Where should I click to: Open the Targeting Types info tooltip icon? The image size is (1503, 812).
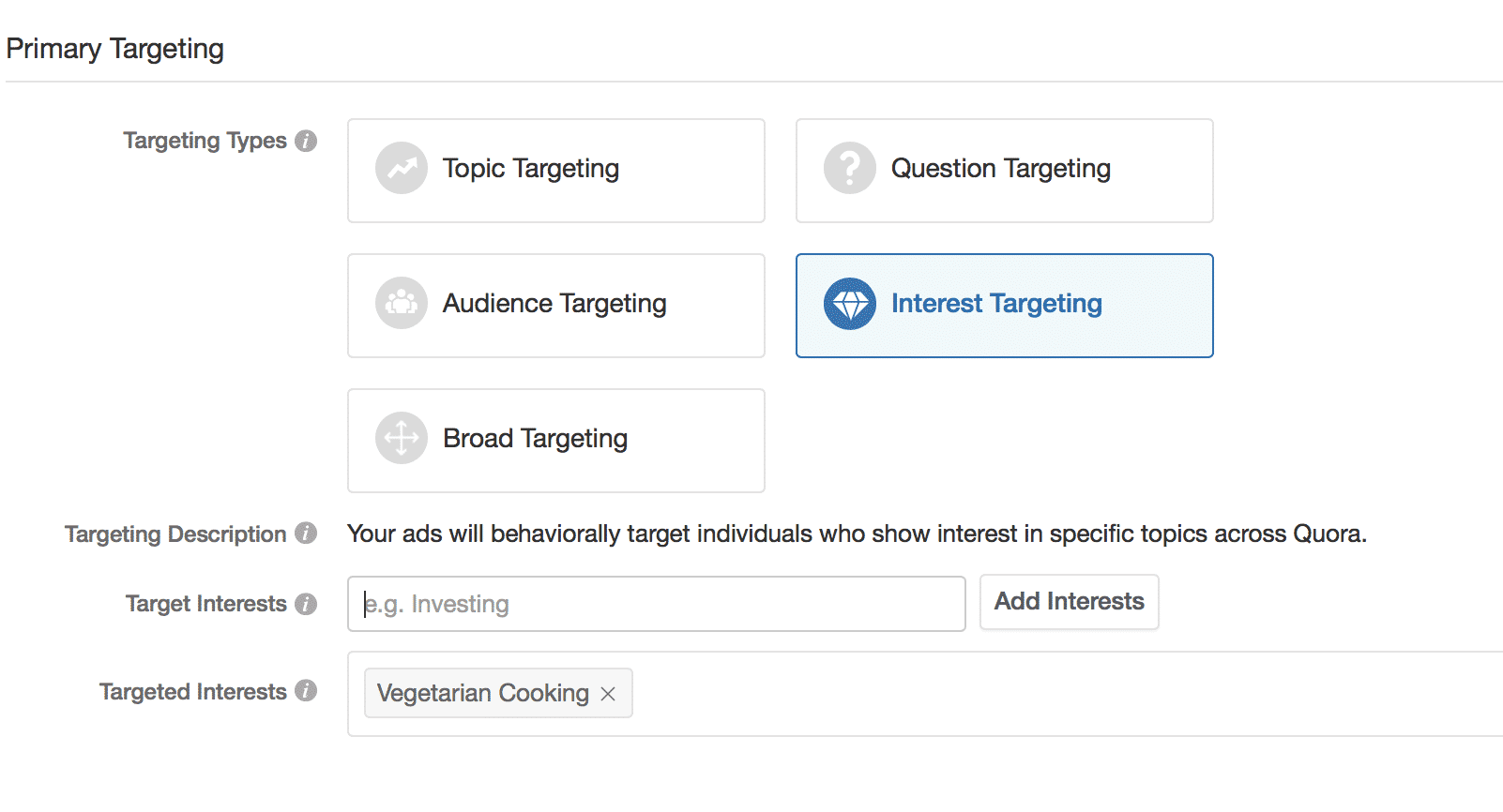306,141
